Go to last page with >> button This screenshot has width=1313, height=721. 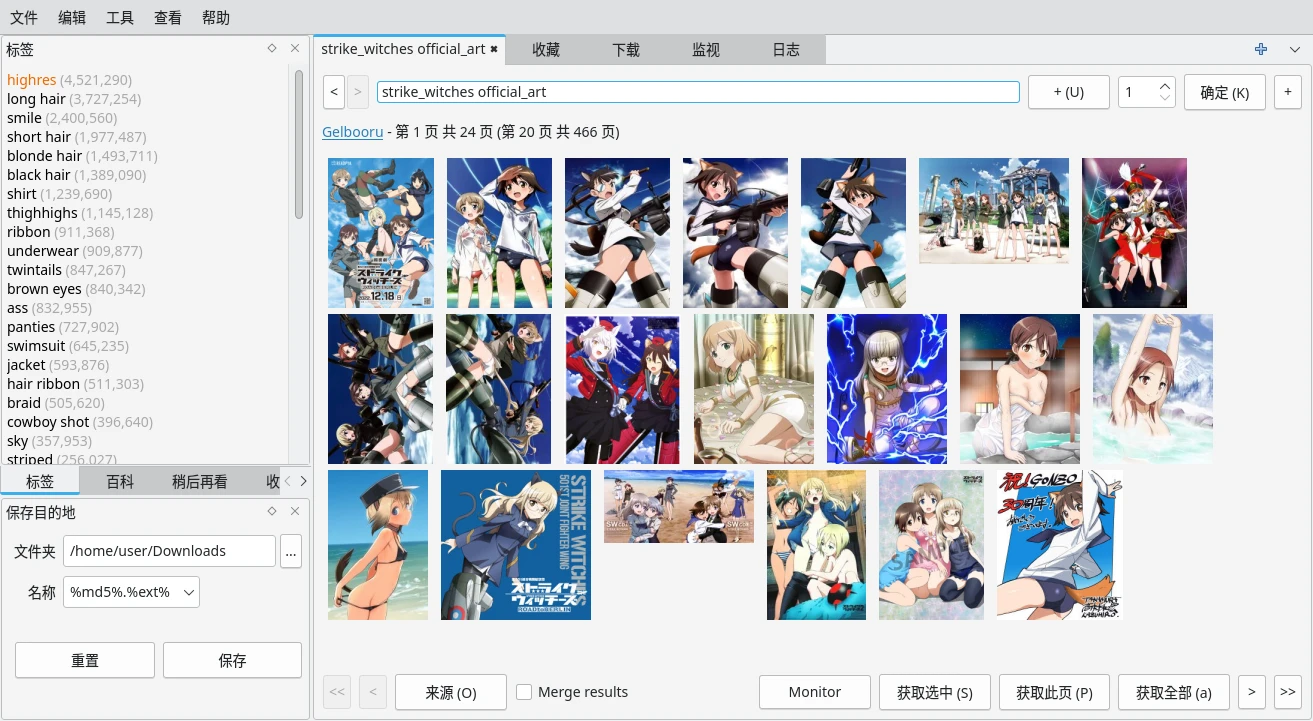(1287, 691)
